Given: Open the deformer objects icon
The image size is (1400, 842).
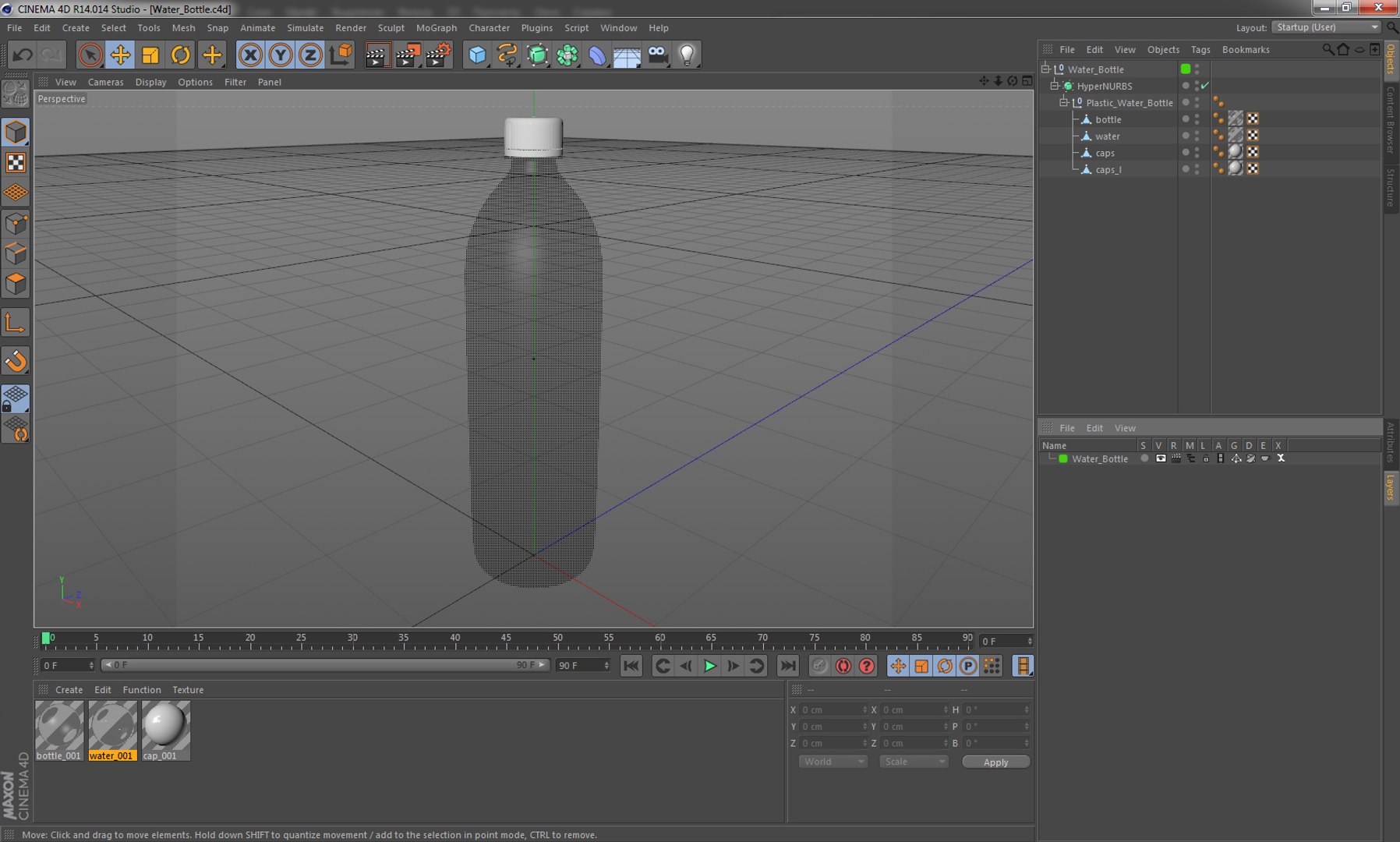Looking at the screenshot, I should point(597,55).
